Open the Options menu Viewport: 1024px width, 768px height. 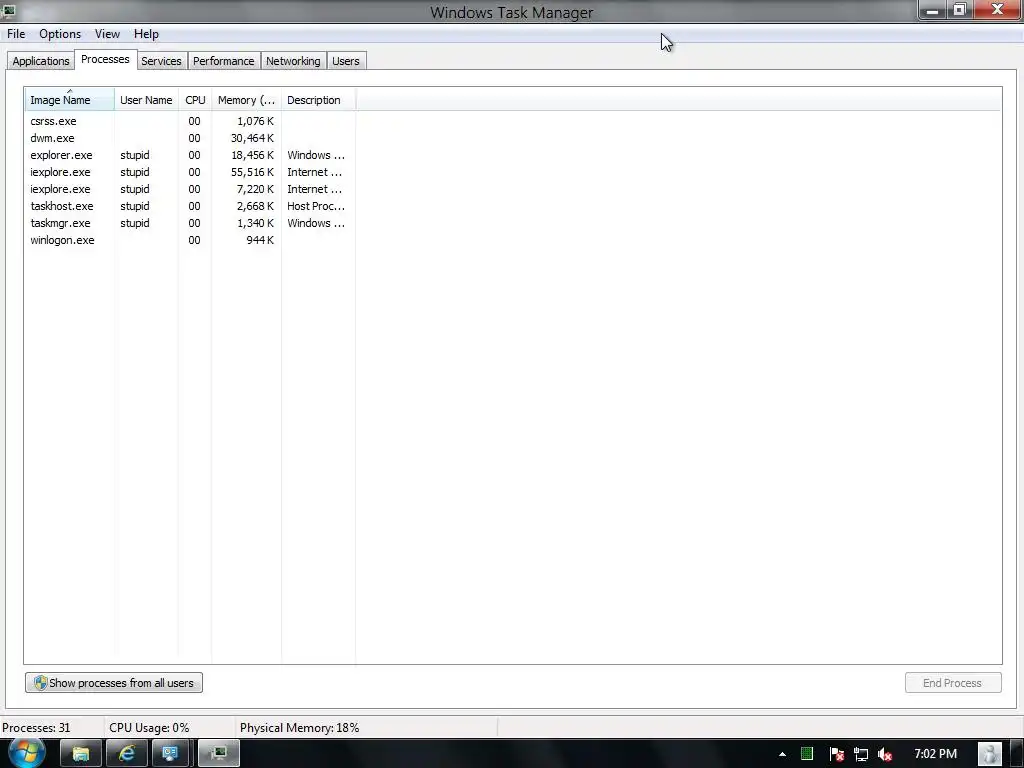(60, 34)
